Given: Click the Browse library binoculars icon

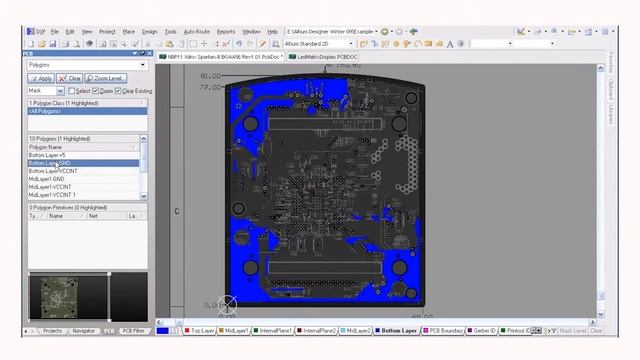Looking at the screenshot, I should (276, 44).
